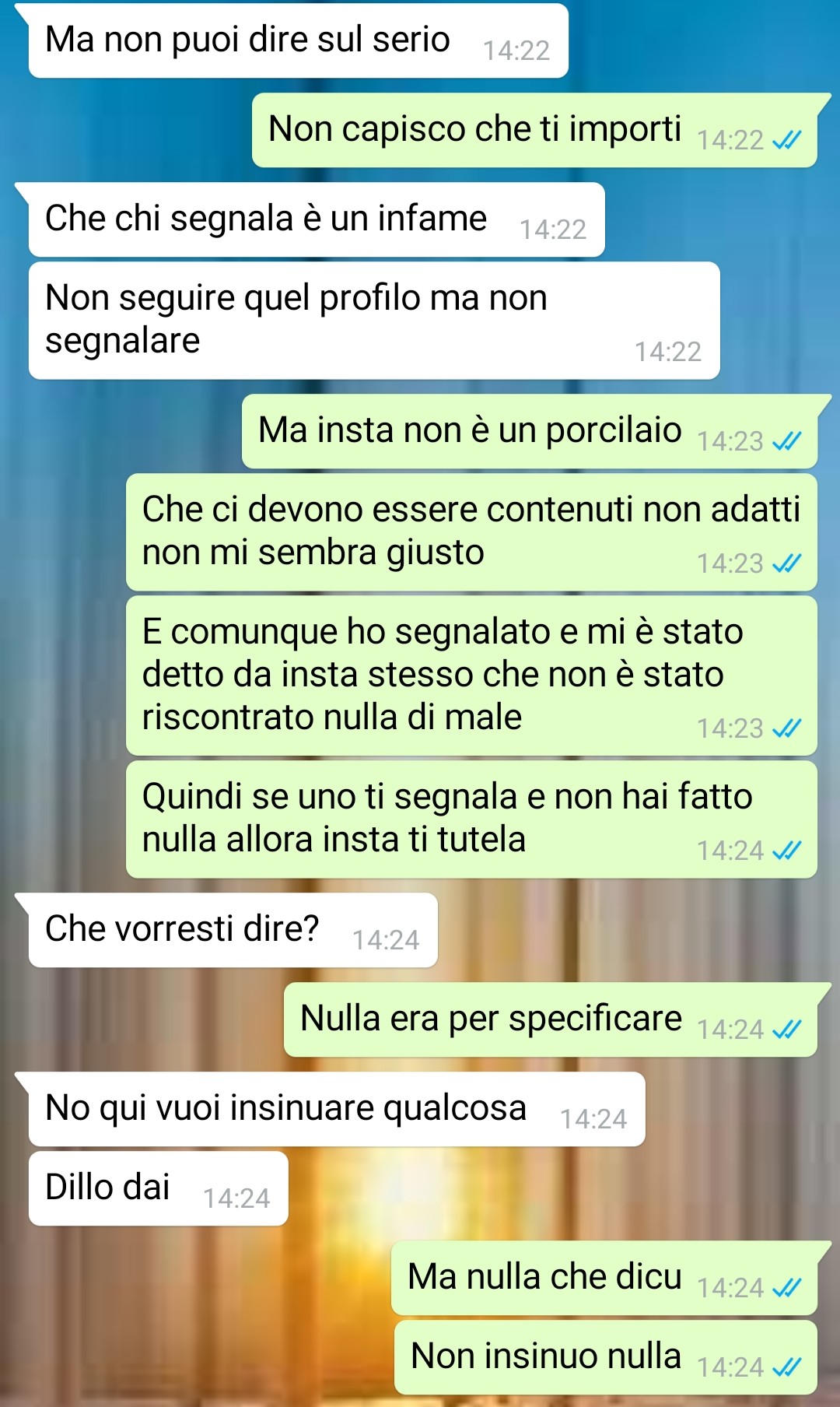Tap the 'Dillo dai' message bubble

coord(159,1188)
